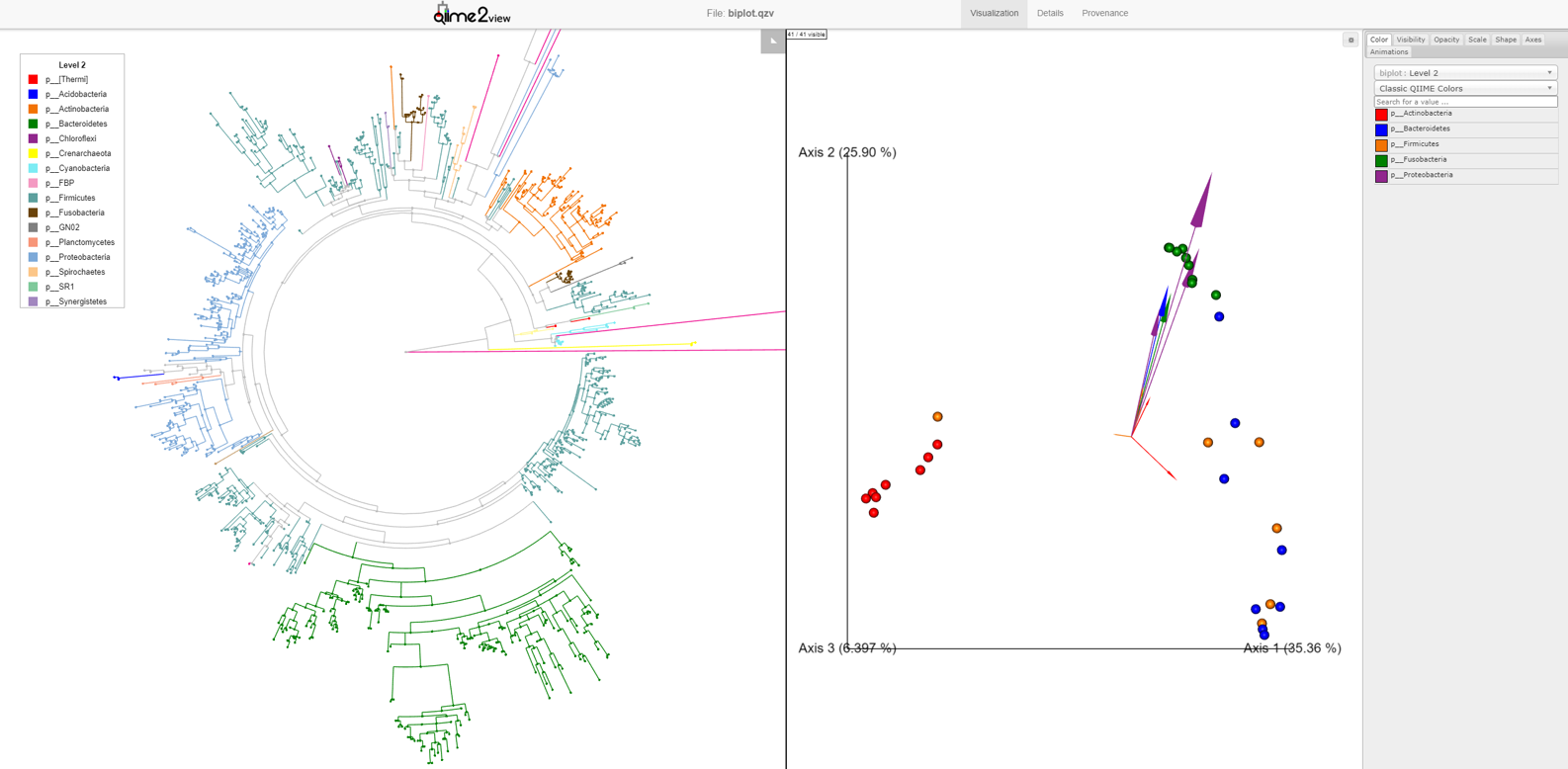Click p__Fusobacteria in the tree legend

coord(75,213)
